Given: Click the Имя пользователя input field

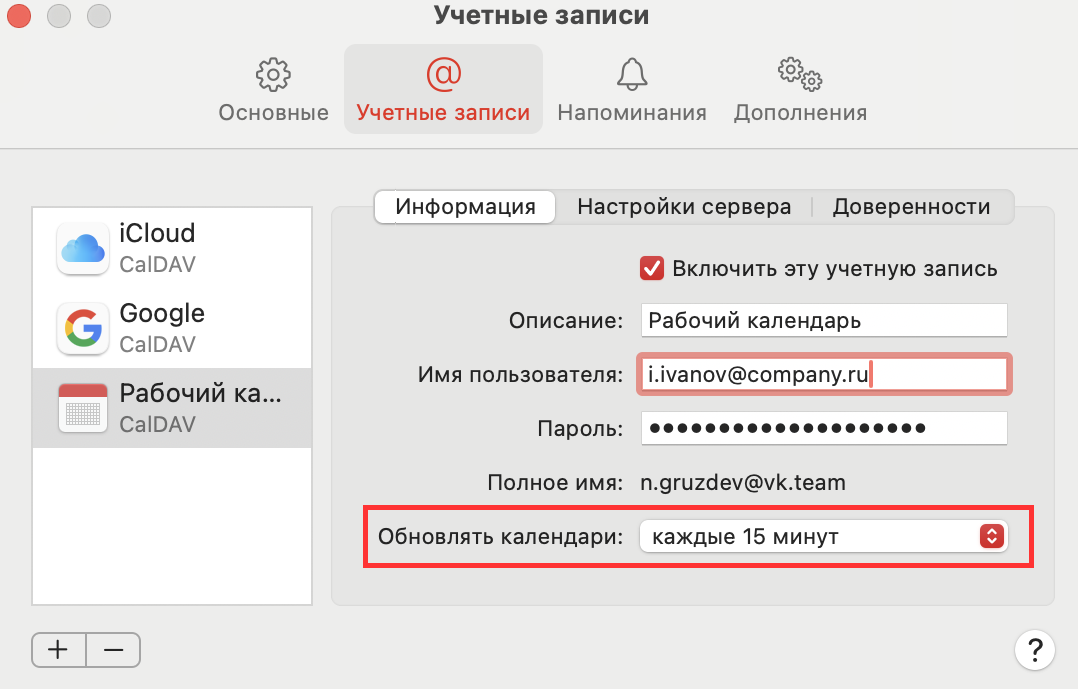Looking at the screenshot, I should point(823,374).
